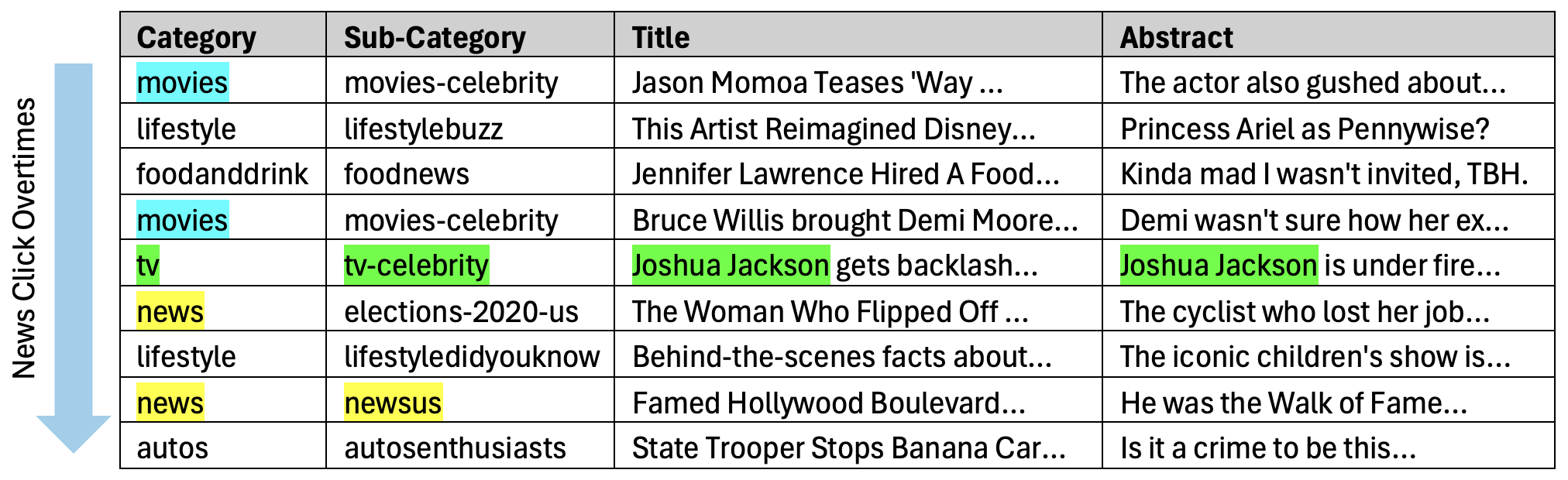This screenshot has width=1568, height=480.
Task: Click the 'Princess Ariel as Pennywise?' abstract
Action: (1305, 129)
